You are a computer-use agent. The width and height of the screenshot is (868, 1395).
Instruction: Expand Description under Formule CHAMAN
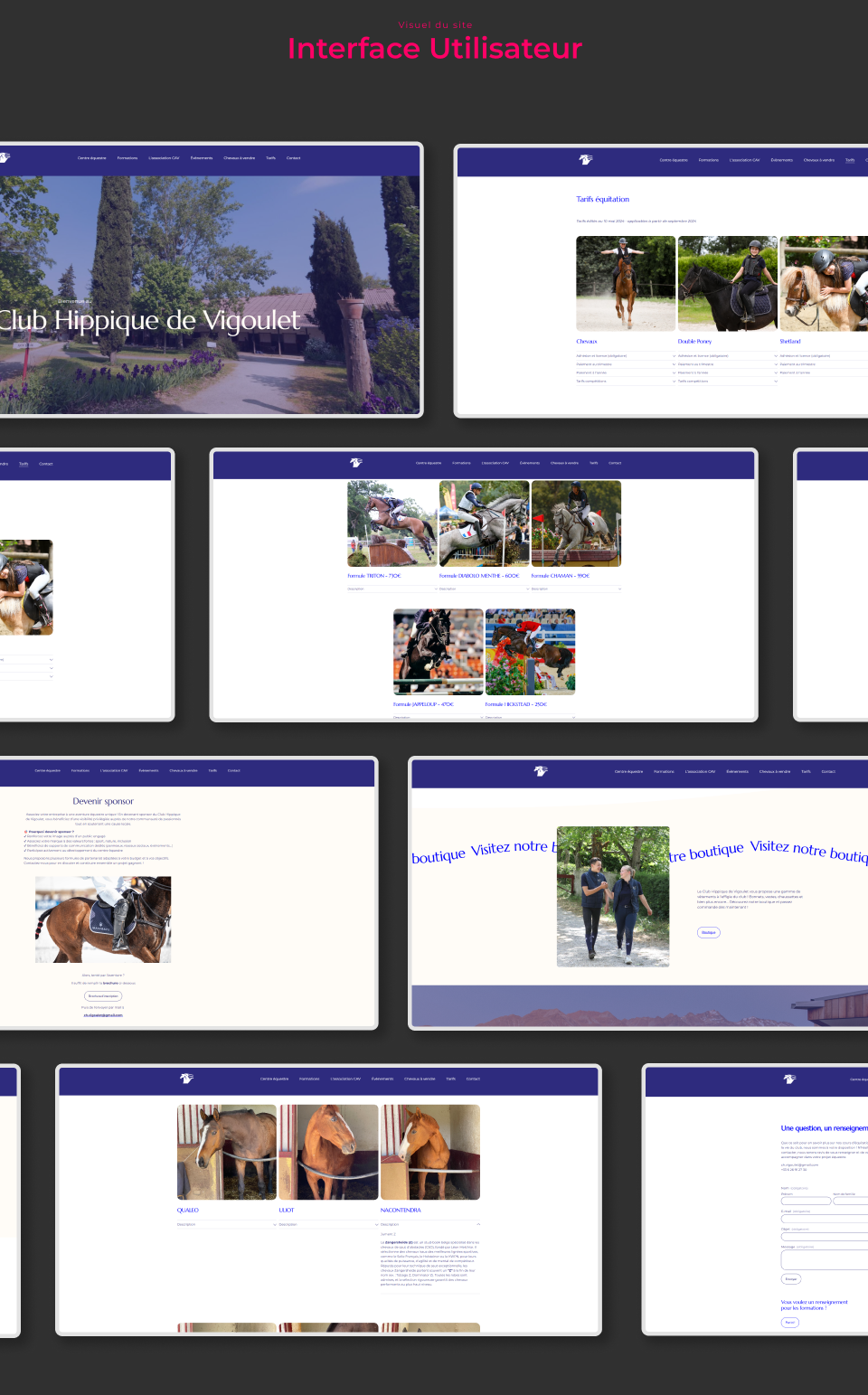click(x=576, y=589)
